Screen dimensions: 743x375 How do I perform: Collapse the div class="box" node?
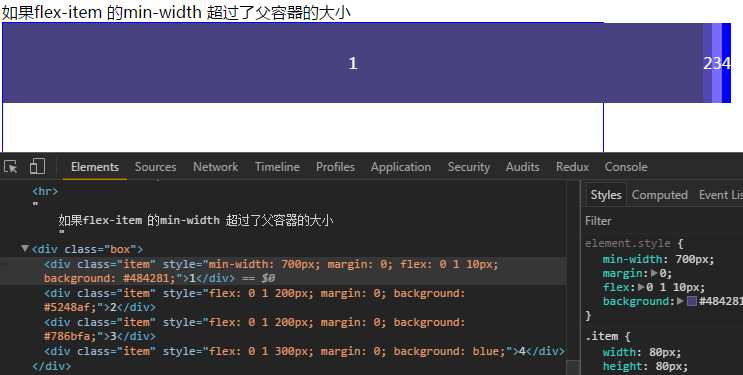tap(25, 248)
